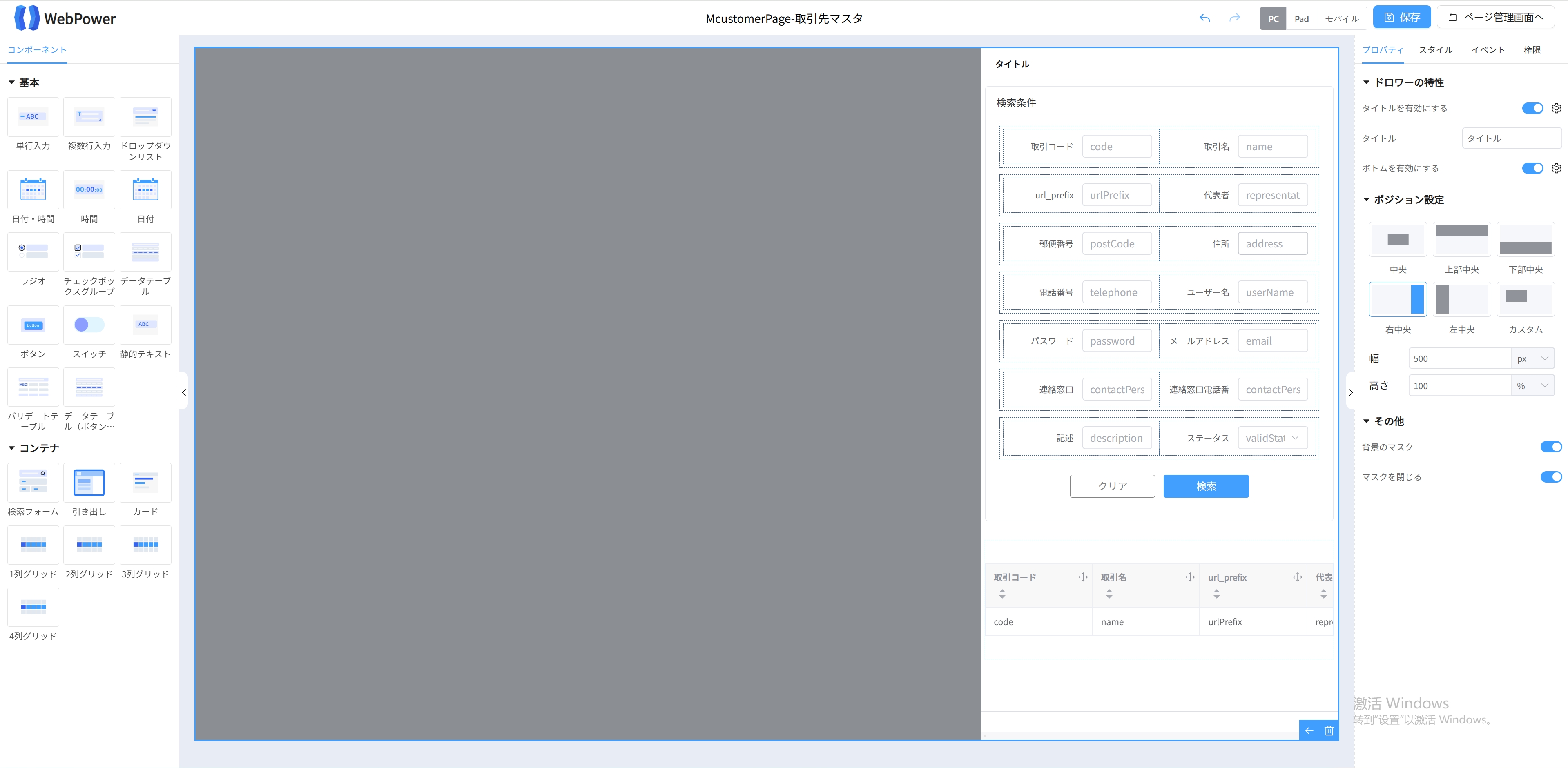Click move handle on 取引コード column
Screen dimensions: 1568x768
coord(1083,577)
